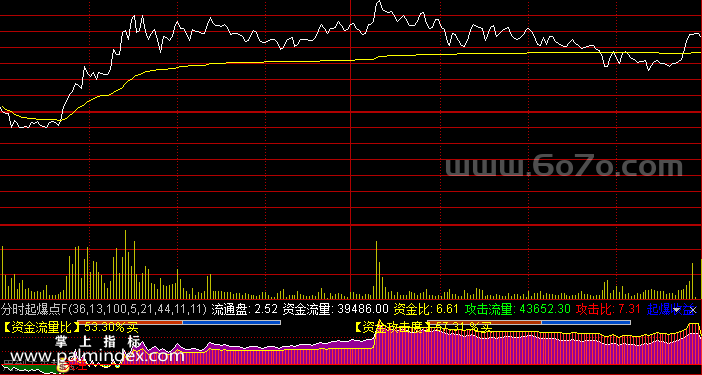Viewport: 702px width, 375px height.
Task: Click the yellow 资金比 6.61 label
Action: tap(426, 309)
